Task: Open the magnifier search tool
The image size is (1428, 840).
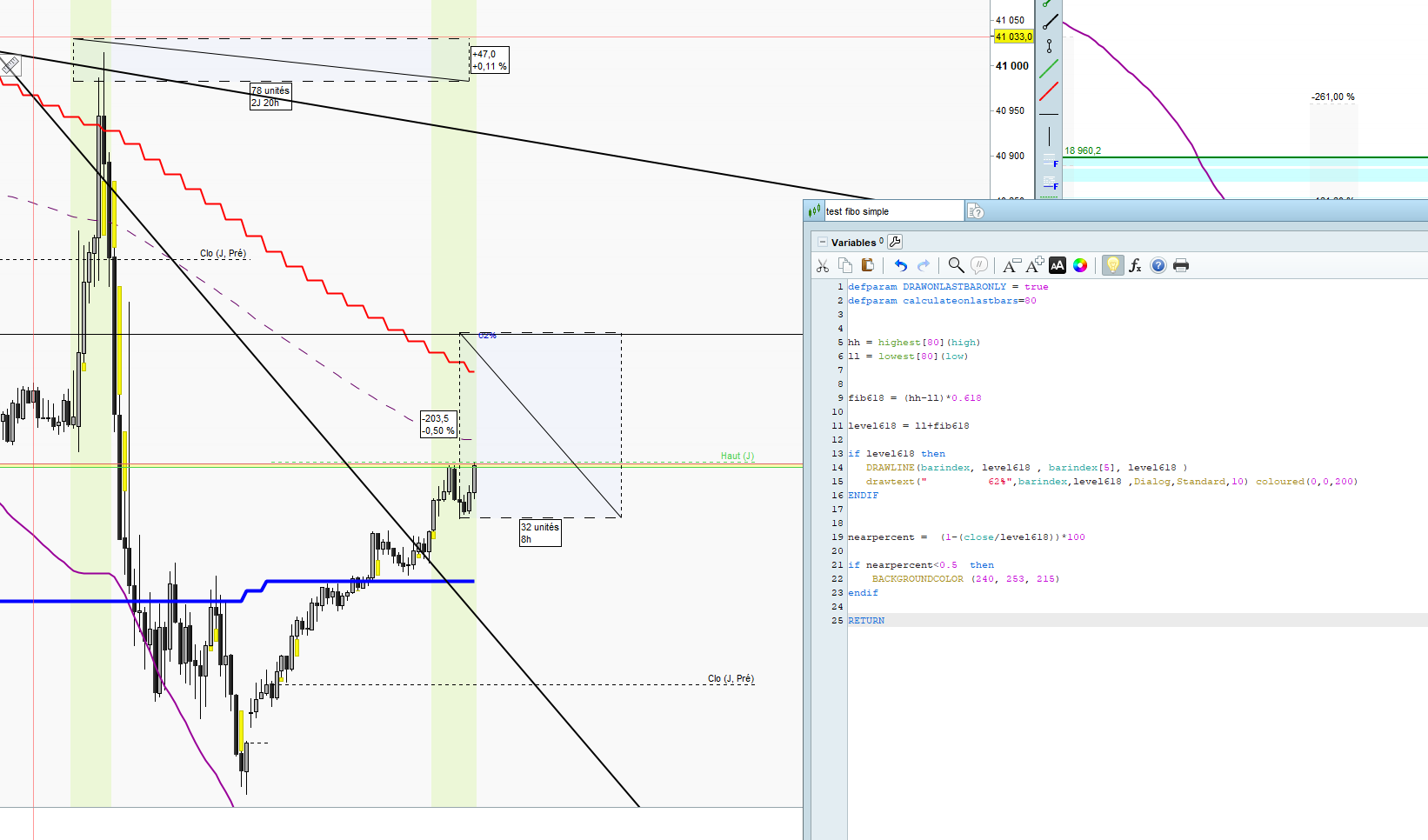Action: click(x=956, y=265)
